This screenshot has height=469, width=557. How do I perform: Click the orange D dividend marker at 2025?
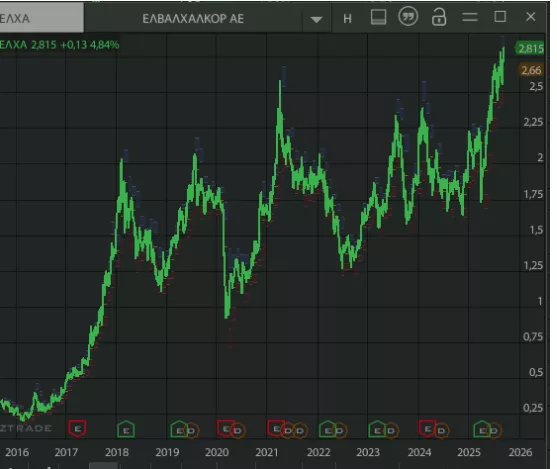point(494,431)
